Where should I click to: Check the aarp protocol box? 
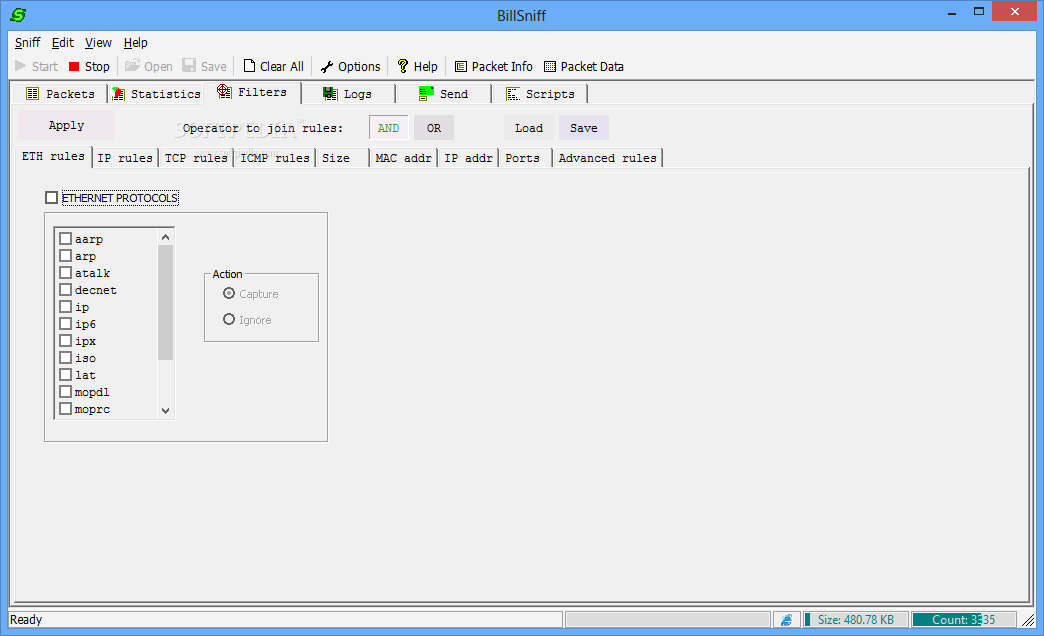65,238
